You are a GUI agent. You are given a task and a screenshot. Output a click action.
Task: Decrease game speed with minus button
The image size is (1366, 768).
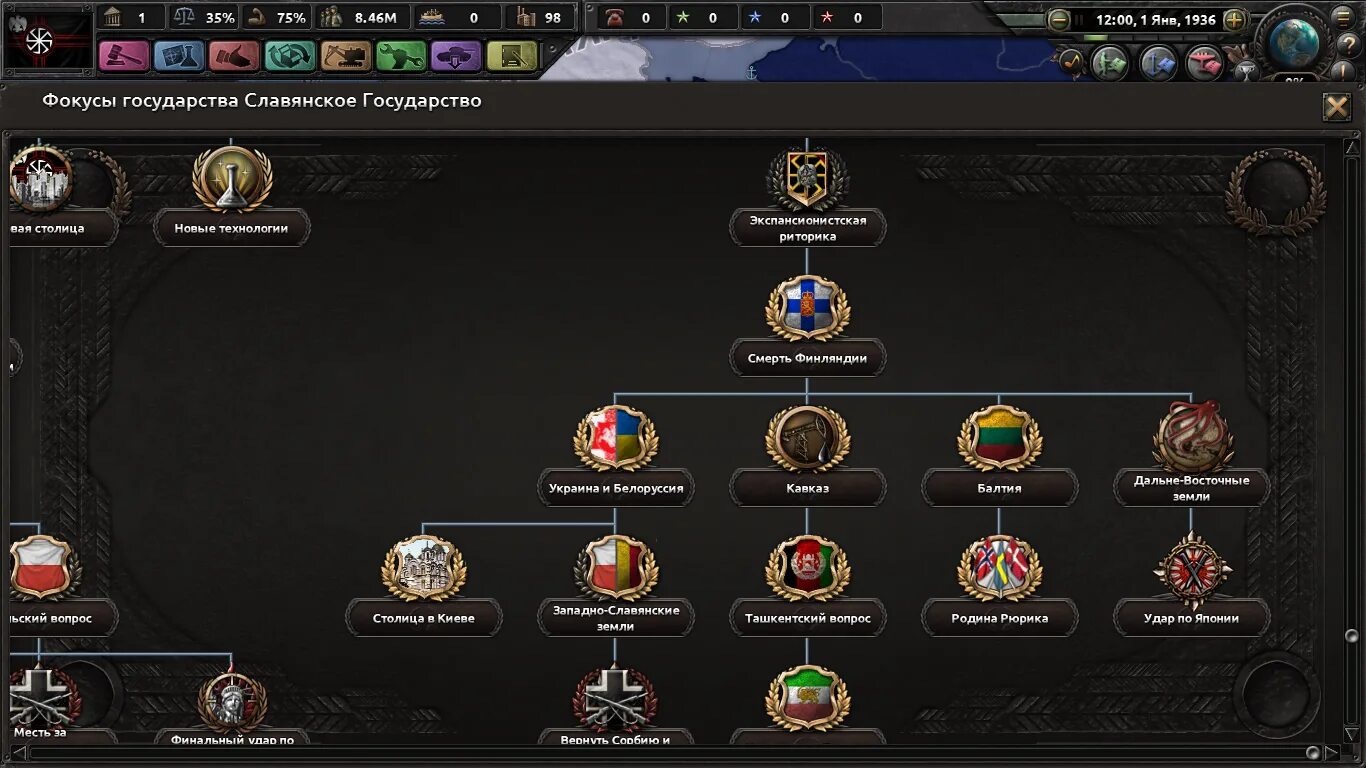pyautogui.click(x=1058, y=20)
